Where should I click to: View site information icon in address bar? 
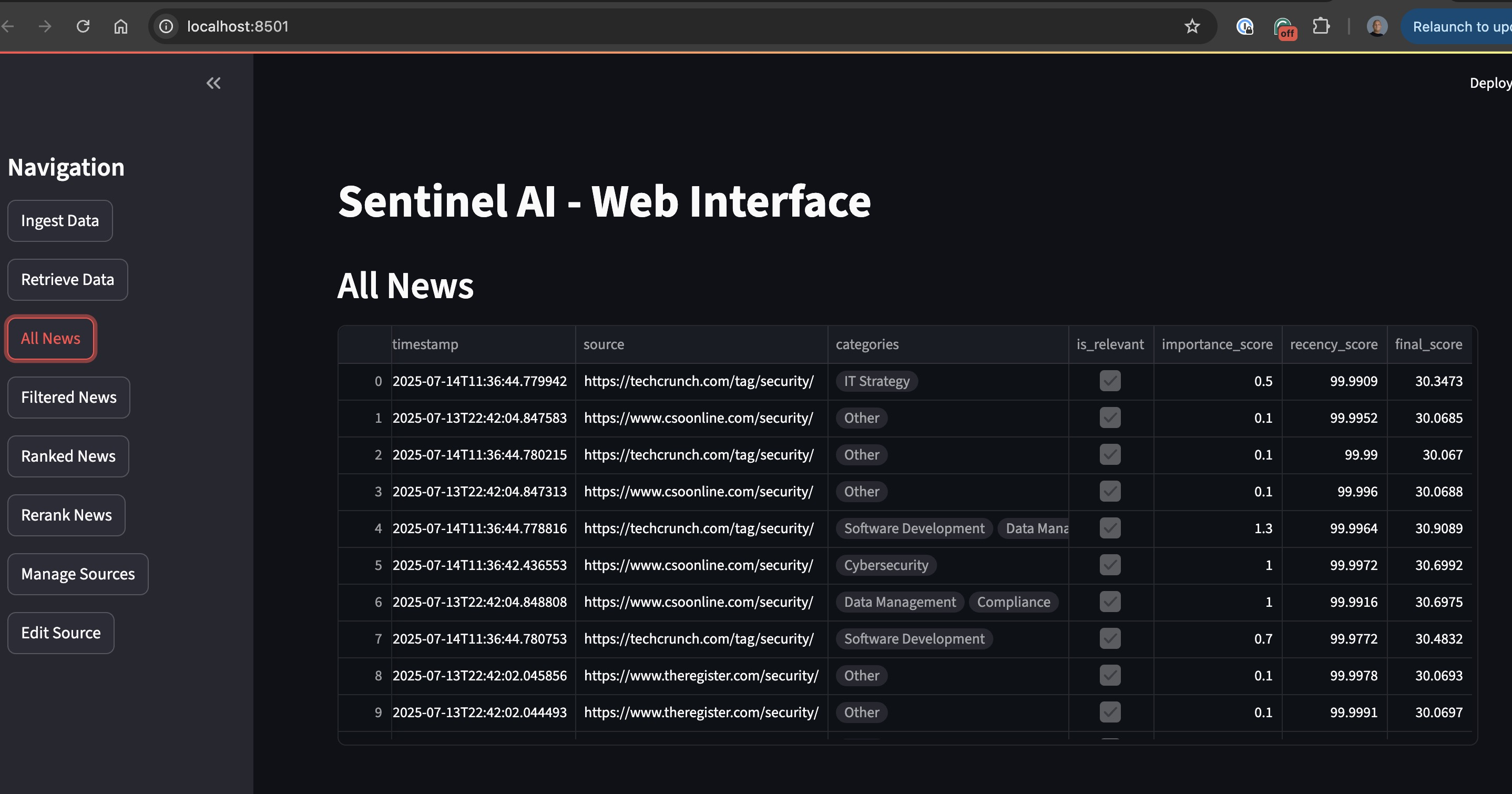pos(166,26)
